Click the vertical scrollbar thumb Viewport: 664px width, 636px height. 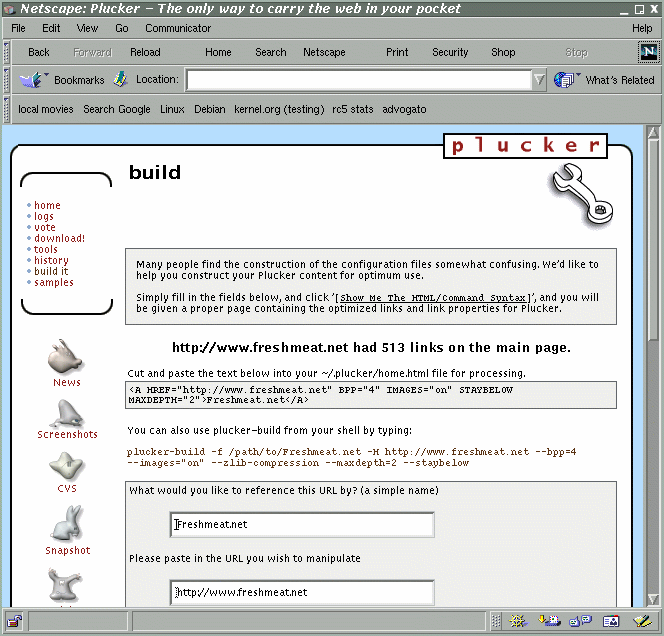(653, 240)
